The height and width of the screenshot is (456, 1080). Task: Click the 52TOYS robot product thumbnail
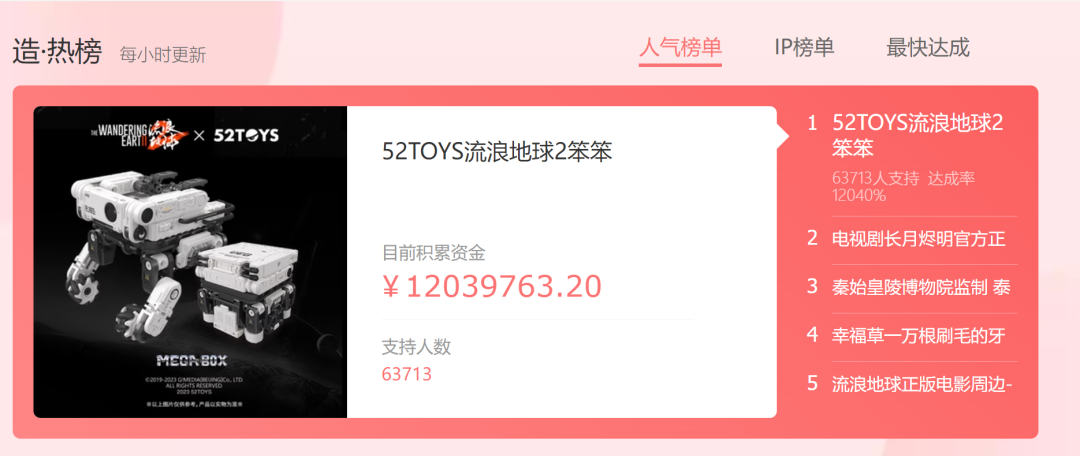pyautogui.click(x=190, y=262)
